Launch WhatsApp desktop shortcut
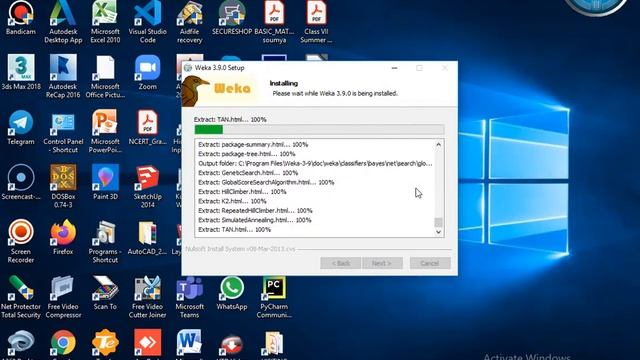 (x=232, y=293)
